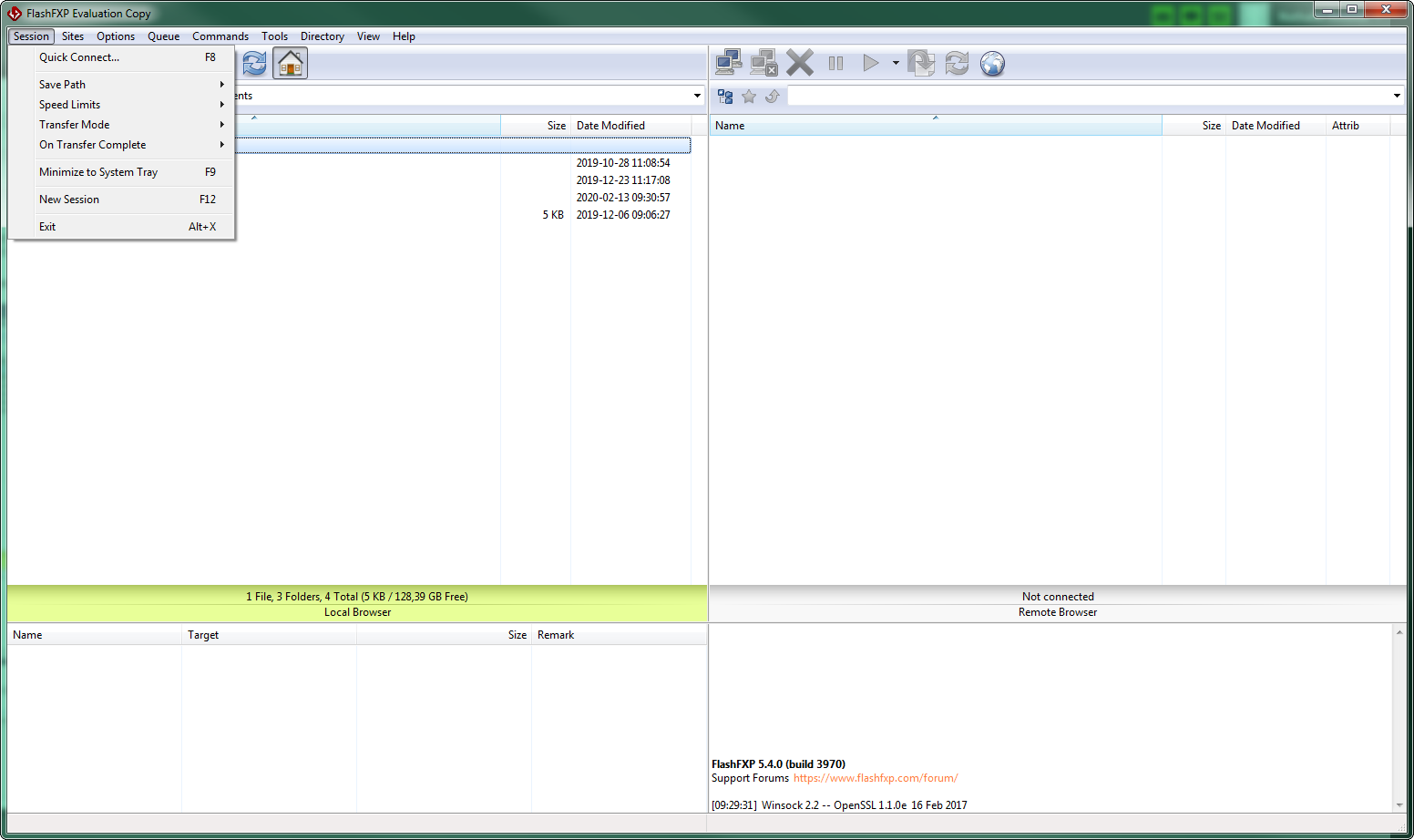This screenshot has width=1414, height=840.
Task: Click the local Home folder icon
Action: point(291,63)
